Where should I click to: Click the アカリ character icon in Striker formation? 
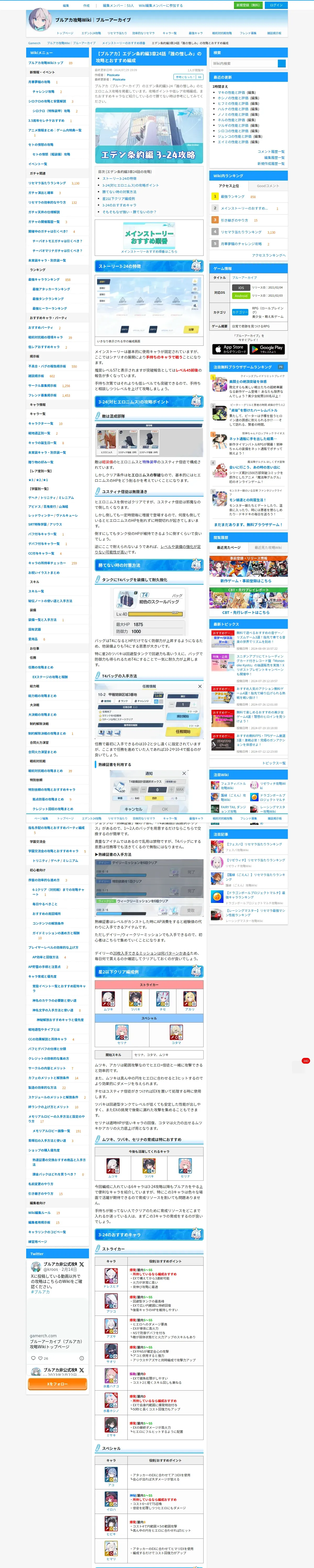tap(190, 998)
